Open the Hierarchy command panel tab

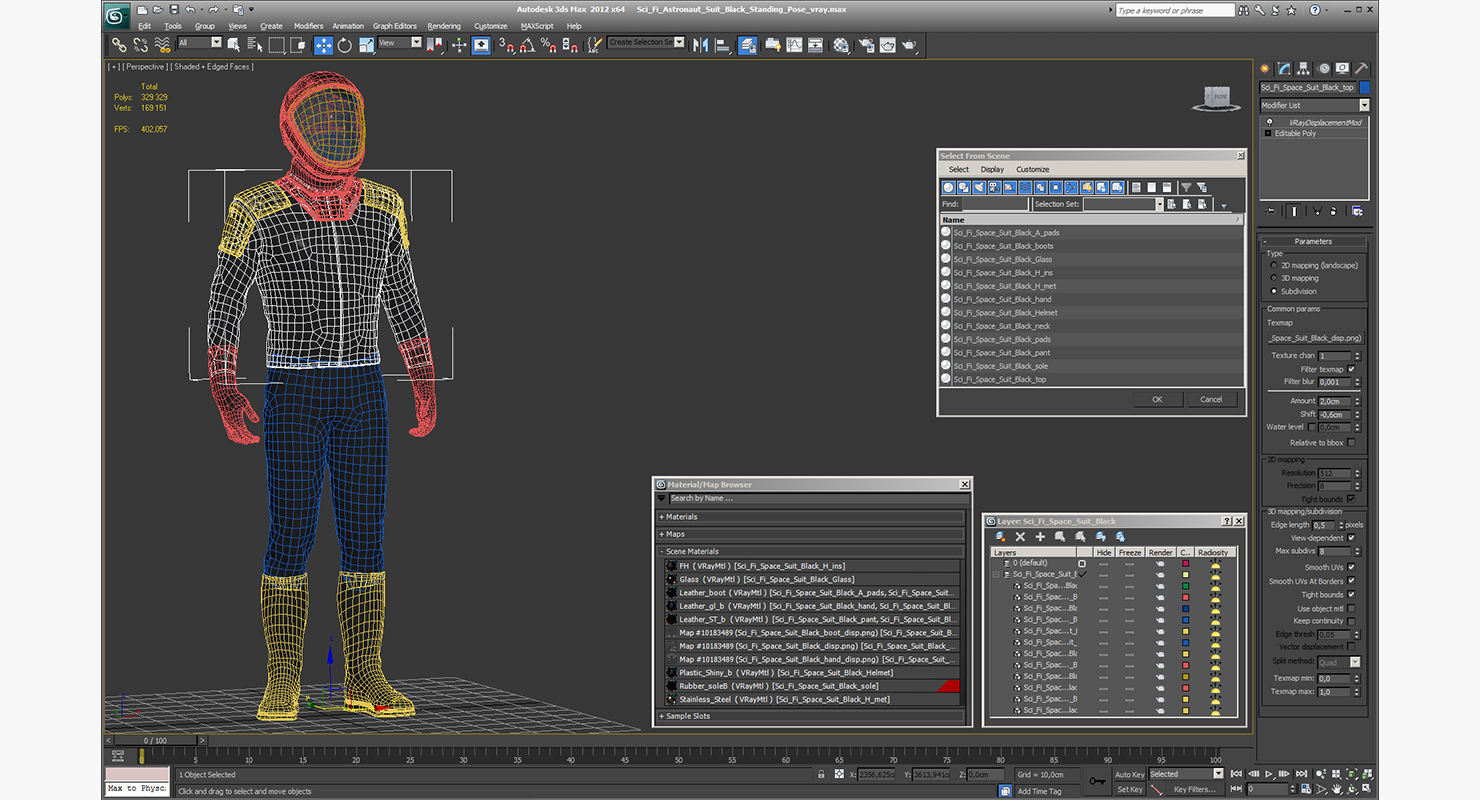point(1304,69)
